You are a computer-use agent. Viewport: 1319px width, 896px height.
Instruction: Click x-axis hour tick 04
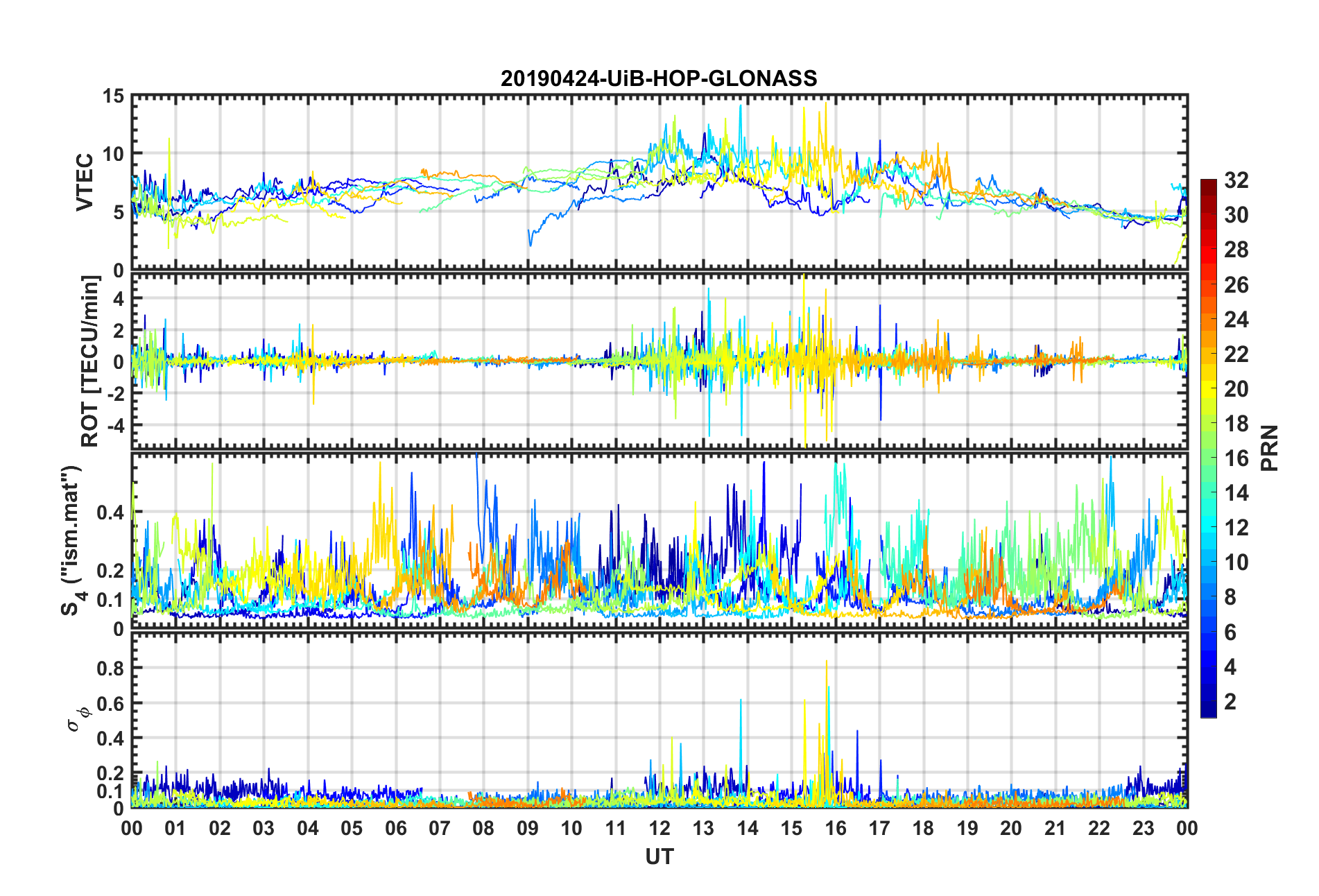coord(308,828)
